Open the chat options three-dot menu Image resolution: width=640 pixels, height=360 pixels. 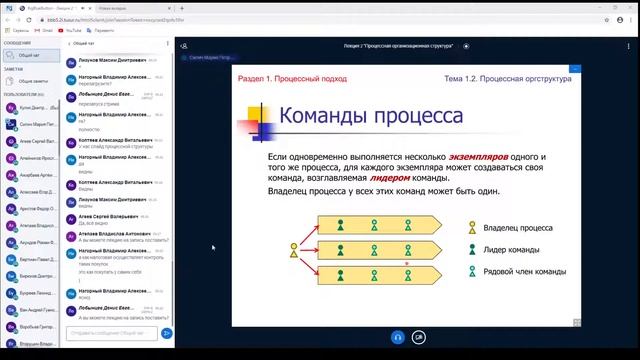167,43
